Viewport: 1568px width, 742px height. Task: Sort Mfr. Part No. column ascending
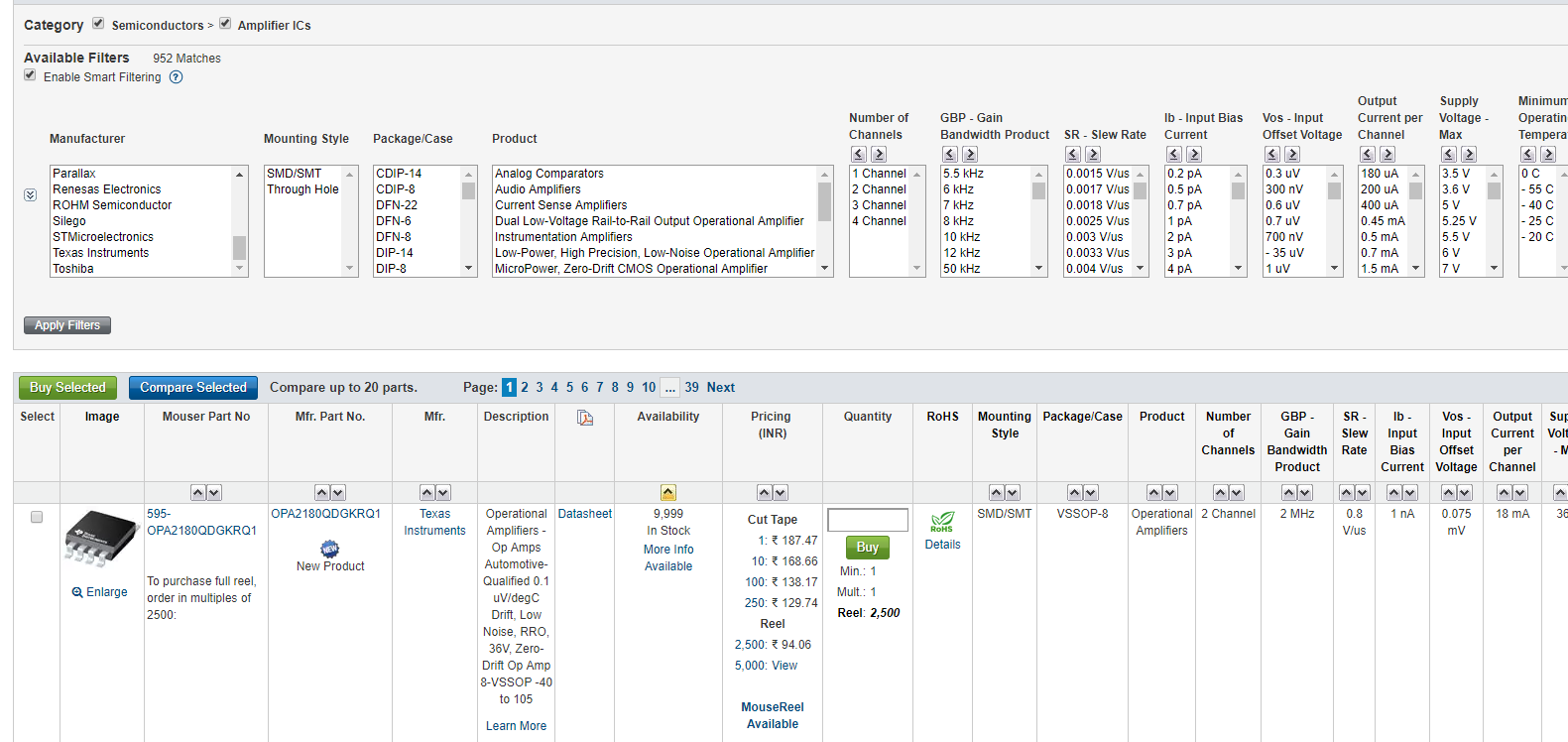(322, 493)
